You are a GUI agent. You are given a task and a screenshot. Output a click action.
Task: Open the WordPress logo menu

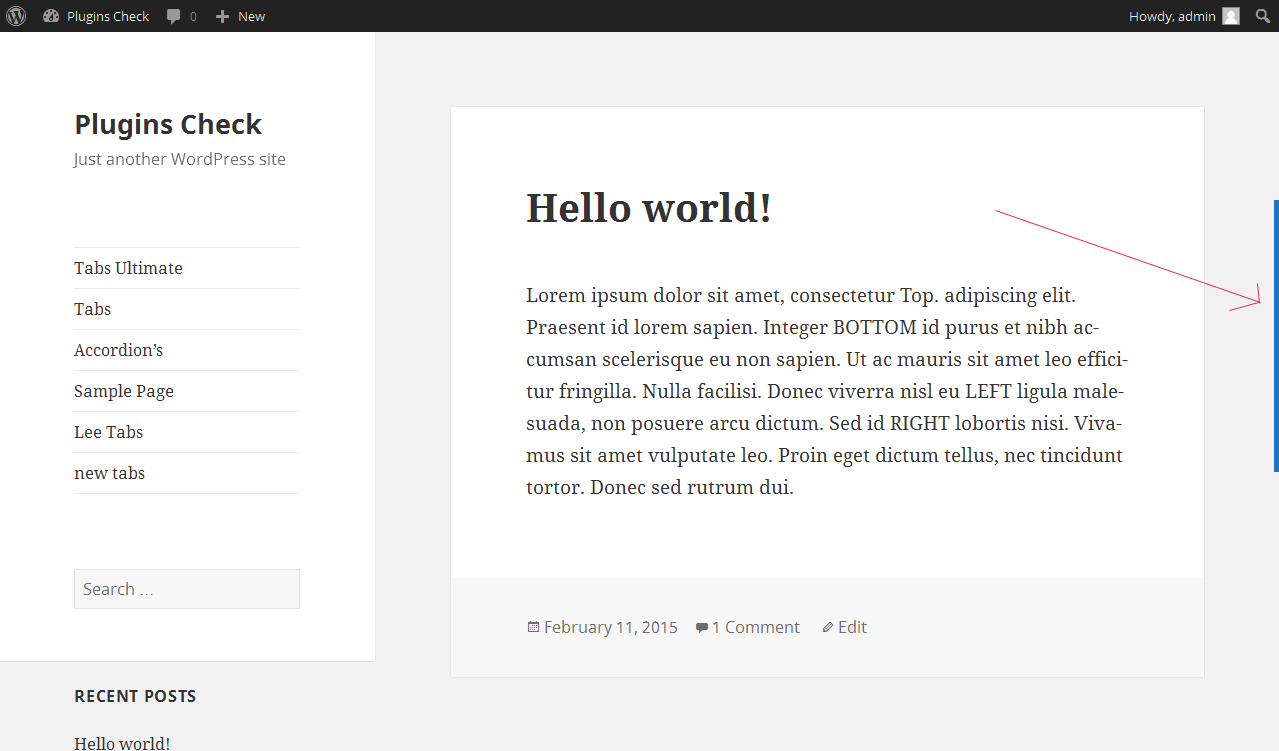click(16, 16)
